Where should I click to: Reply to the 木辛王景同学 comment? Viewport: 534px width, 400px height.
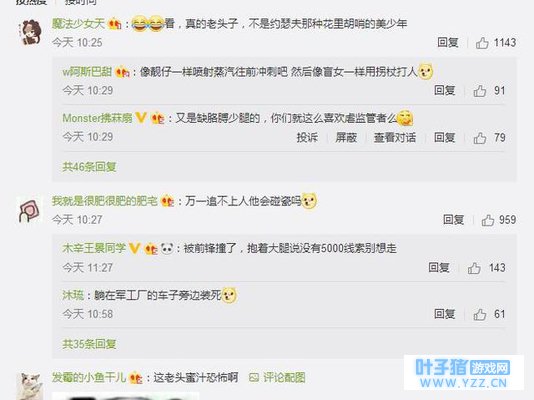[x=439, y=268]
